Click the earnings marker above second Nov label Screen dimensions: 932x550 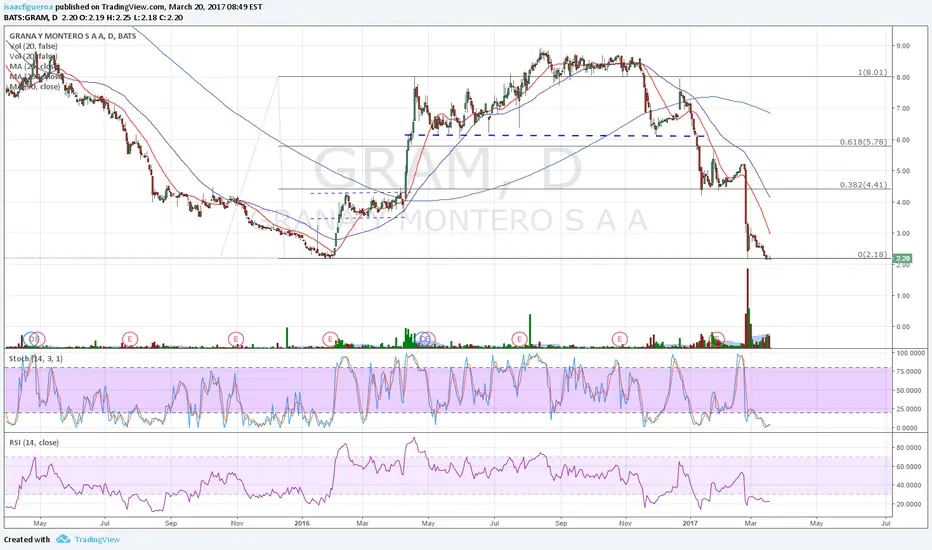click(620, 339)
